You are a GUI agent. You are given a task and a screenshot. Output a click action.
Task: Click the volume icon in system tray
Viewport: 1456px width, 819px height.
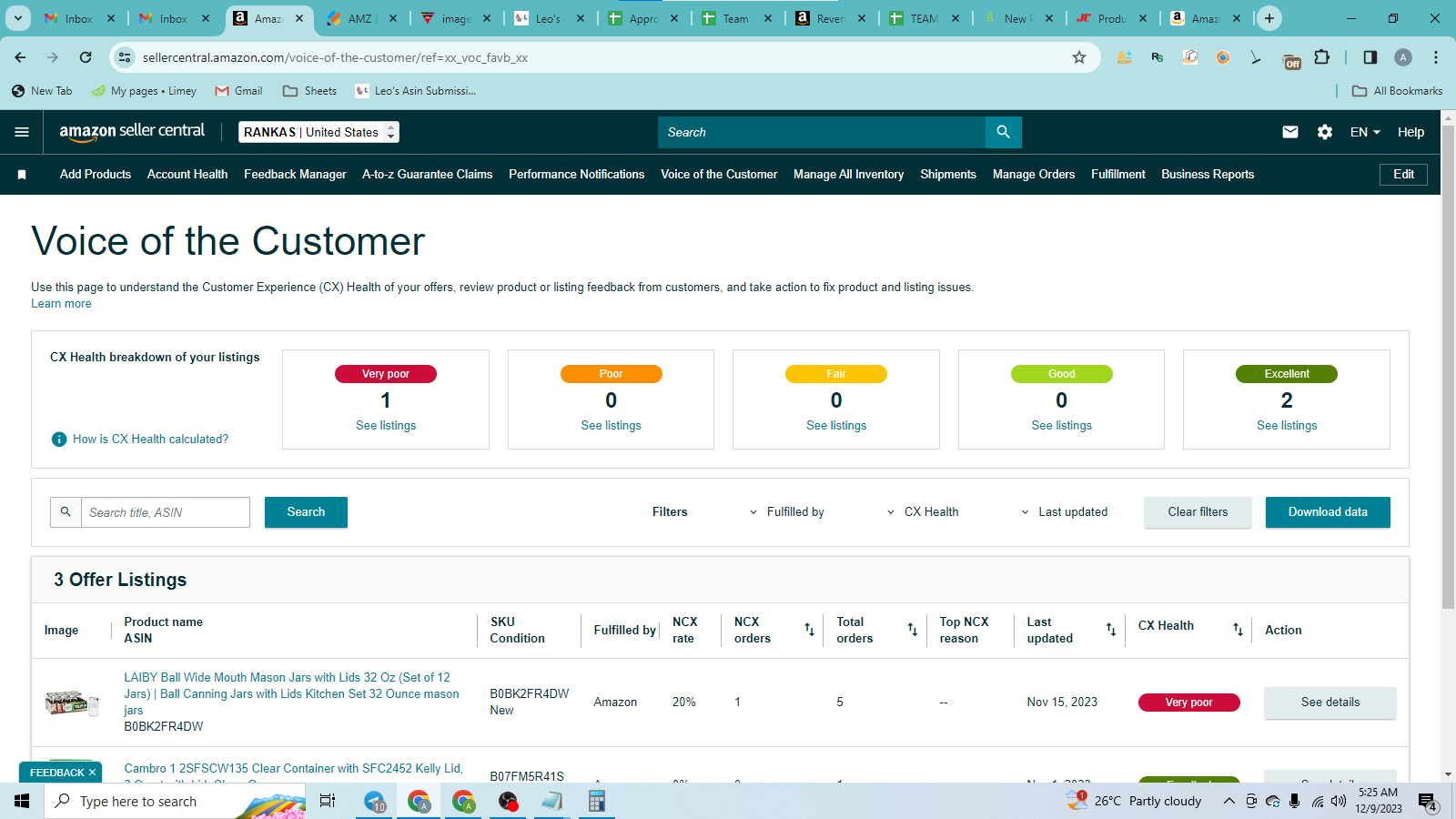click(1338, 802)
